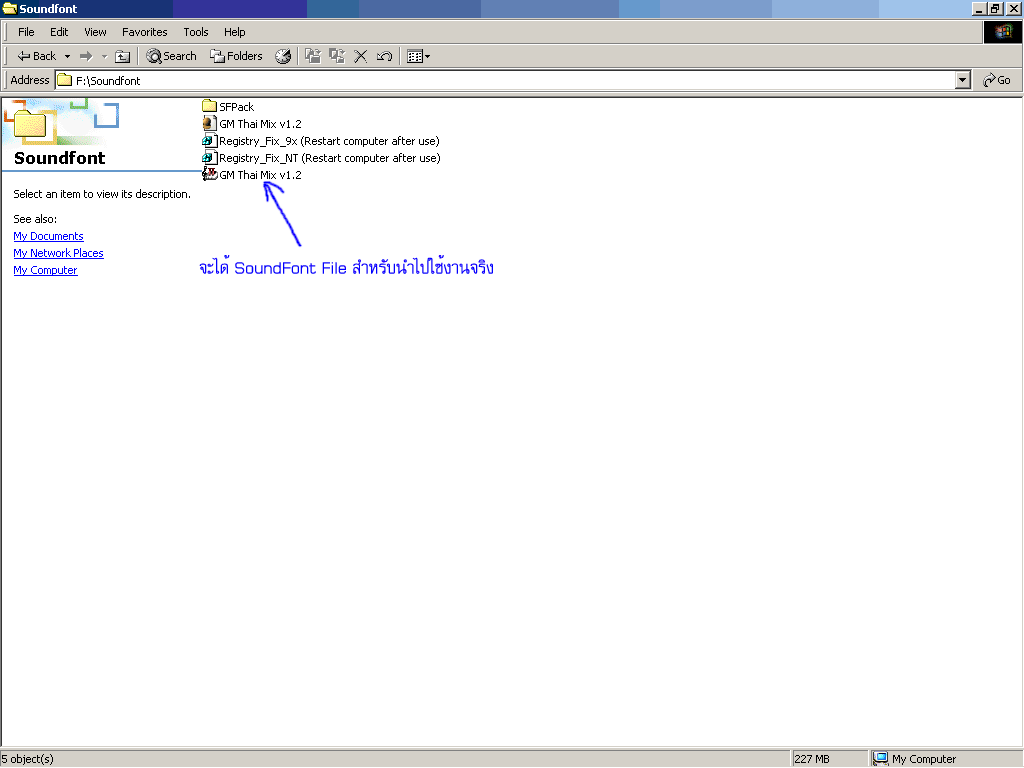The image size is (1024, 768).
Task: Go up one folder level
Action: [123, 56]
